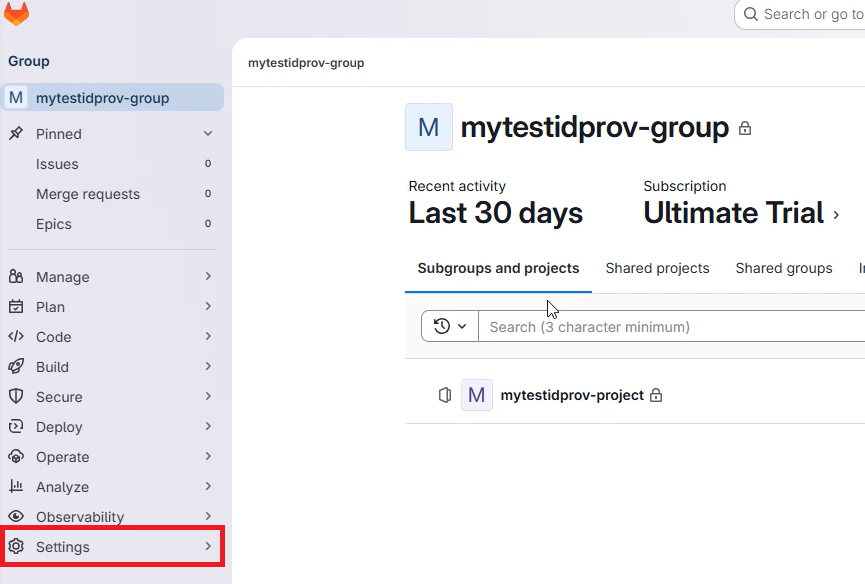Open Epics in pinned sidebar
The image size is (865, 584).
[113, 224]
